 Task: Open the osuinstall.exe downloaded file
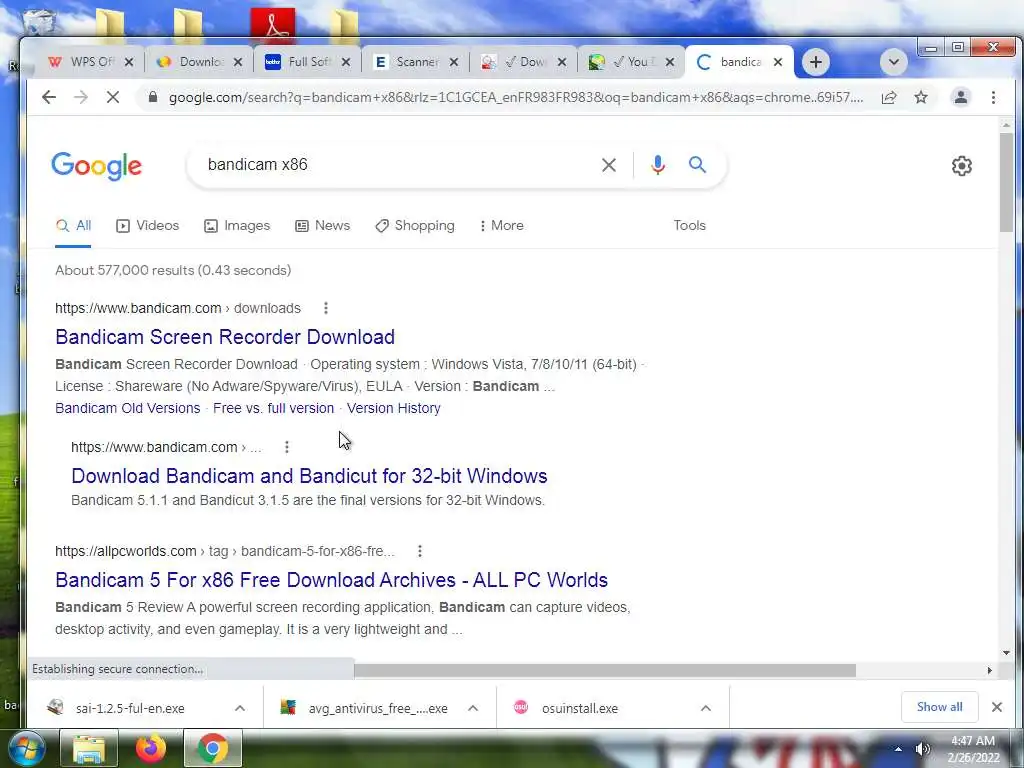tap(579, 708)
